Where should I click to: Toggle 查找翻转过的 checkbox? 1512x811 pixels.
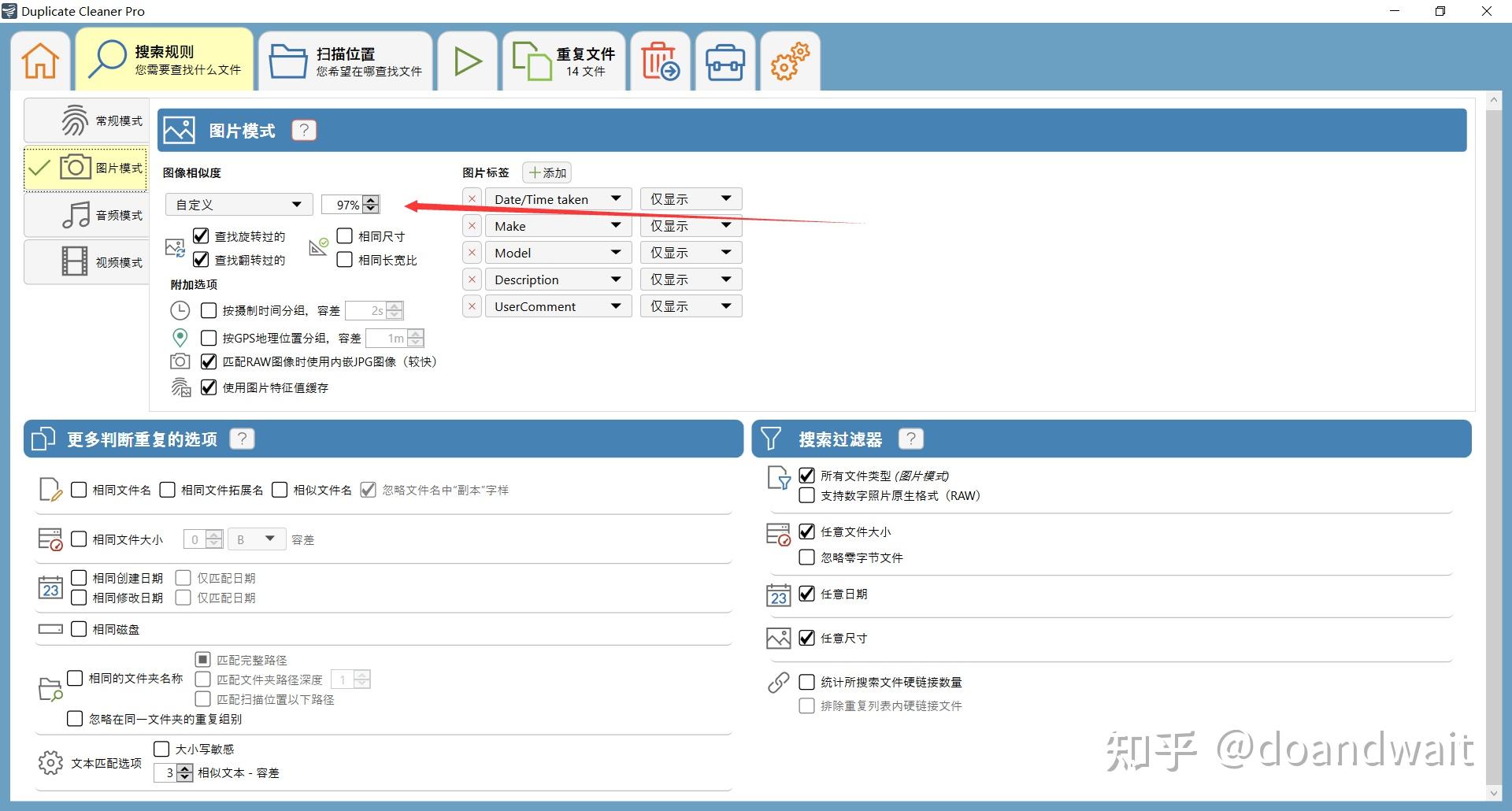coord(201,259)
